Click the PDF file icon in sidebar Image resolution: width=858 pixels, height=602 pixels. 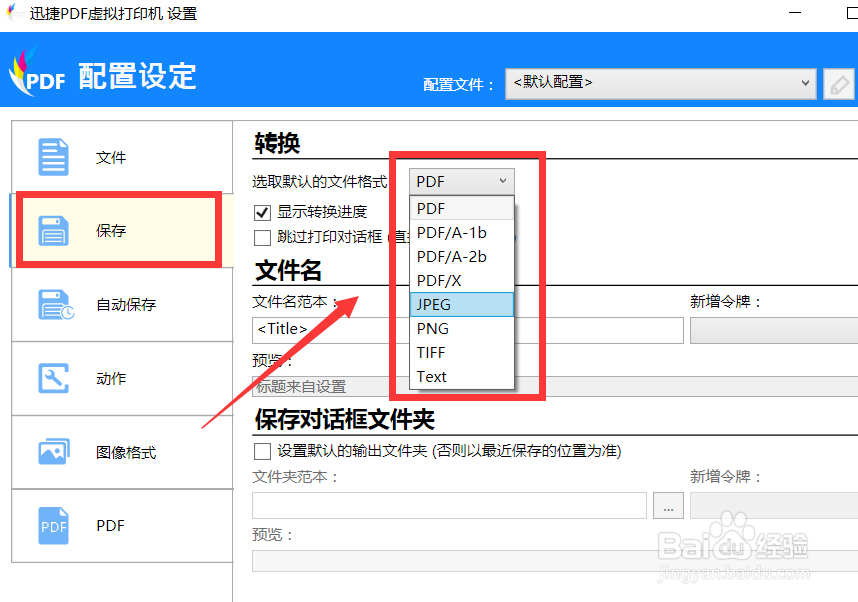[x=53, y=525]
